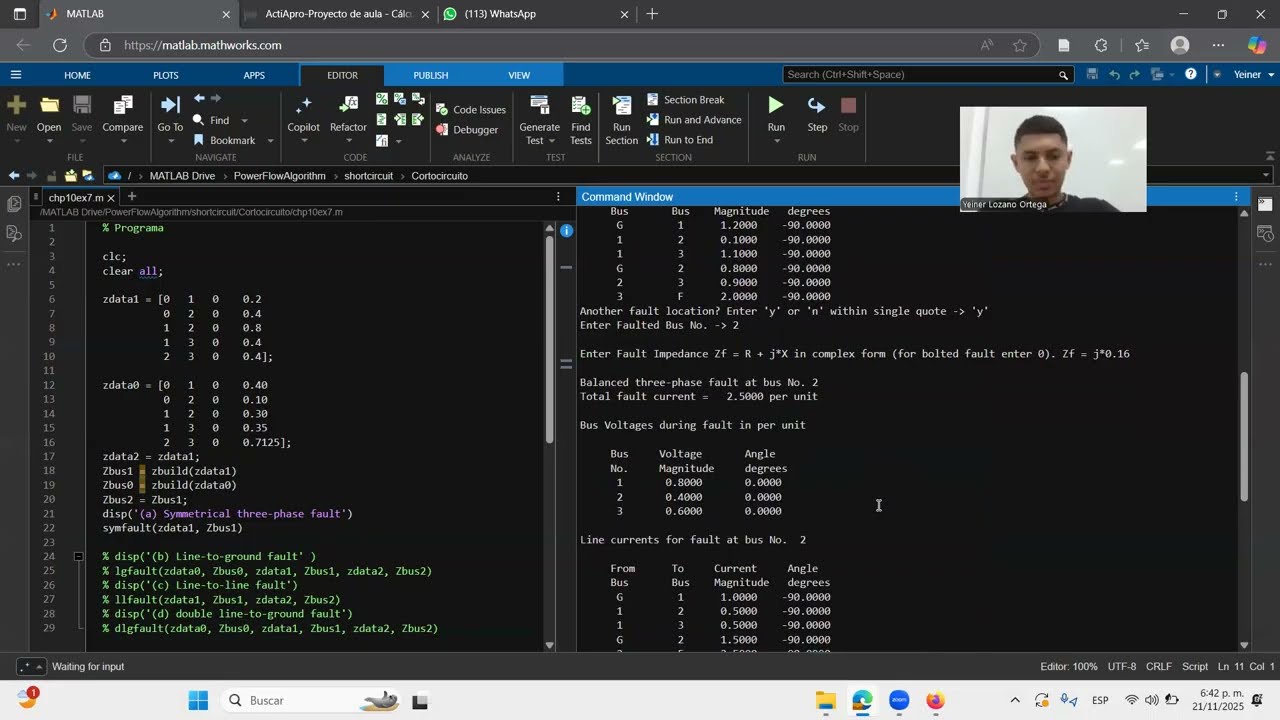Click the Generate Test icon

click(x=539, y=105)
